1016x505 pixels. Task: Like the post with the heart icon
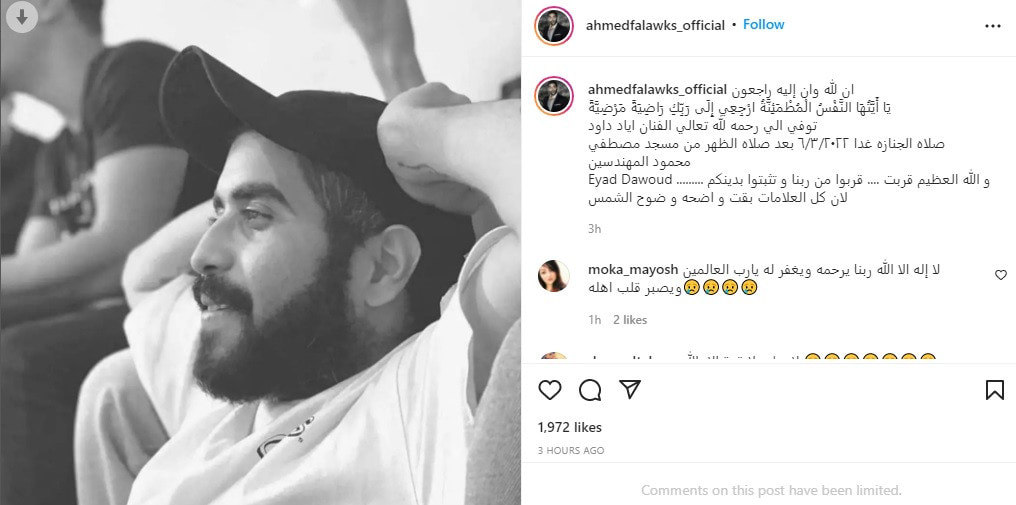tap(550, 390)
